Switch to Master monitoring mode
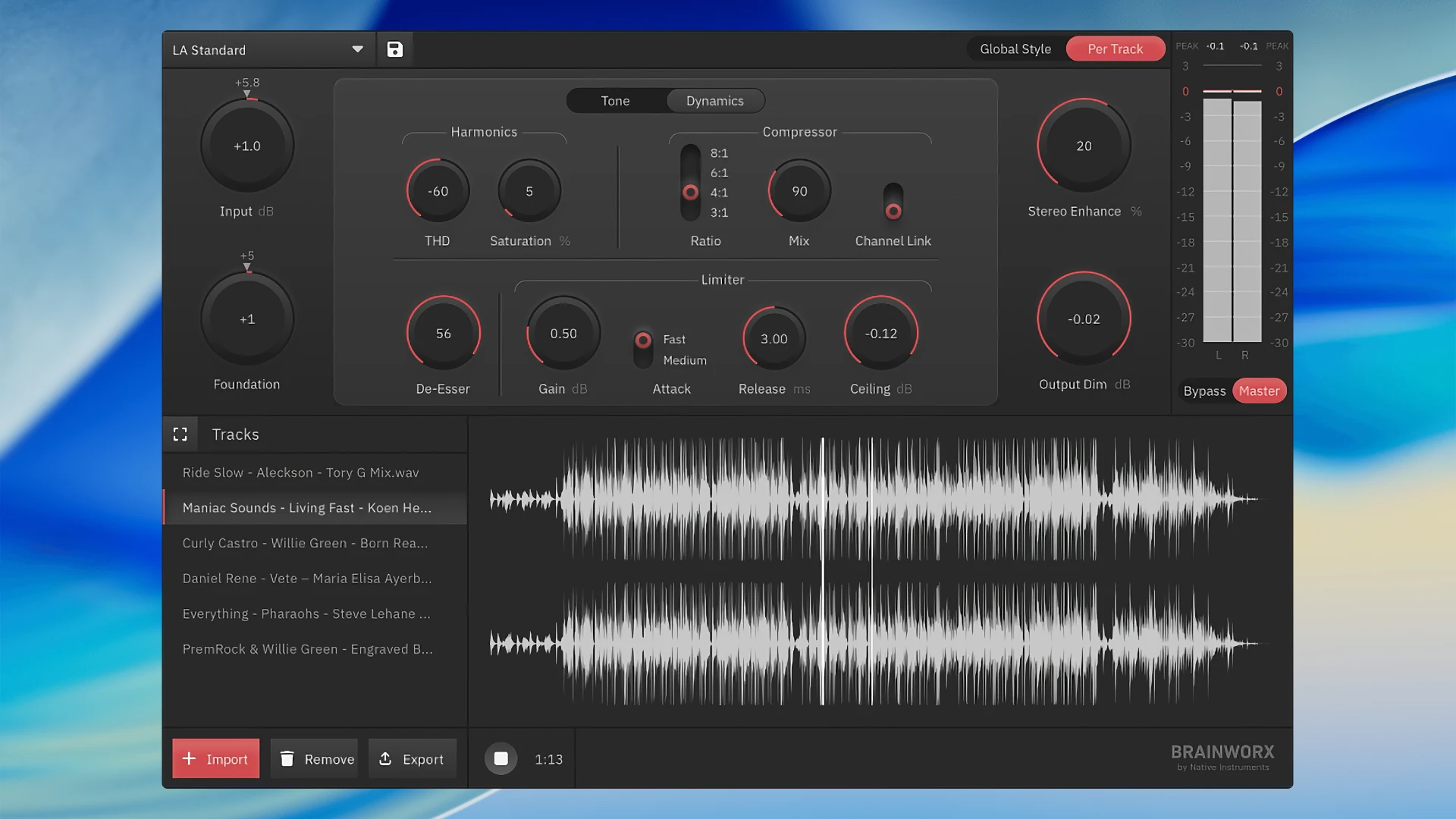This screenshot has width=1456, height=819. [1259, 391]
